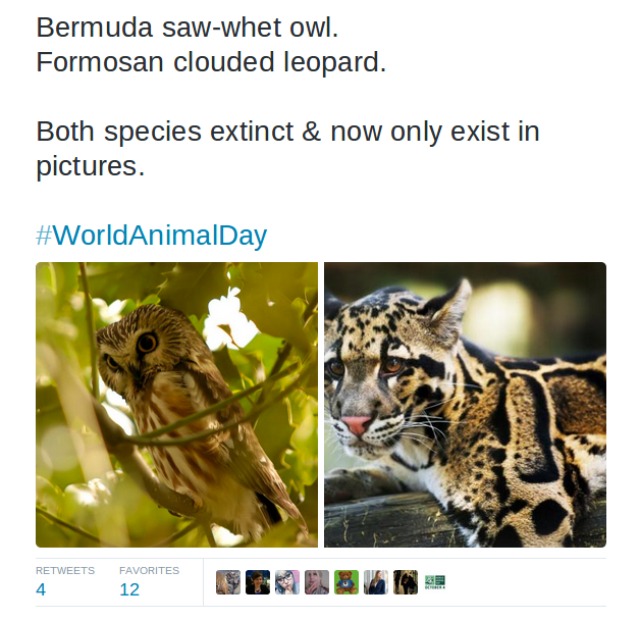Click the 'Bermuda saw-whet owl.' text line
This screenshot has height=621, width=640.
tap(187, 27)
